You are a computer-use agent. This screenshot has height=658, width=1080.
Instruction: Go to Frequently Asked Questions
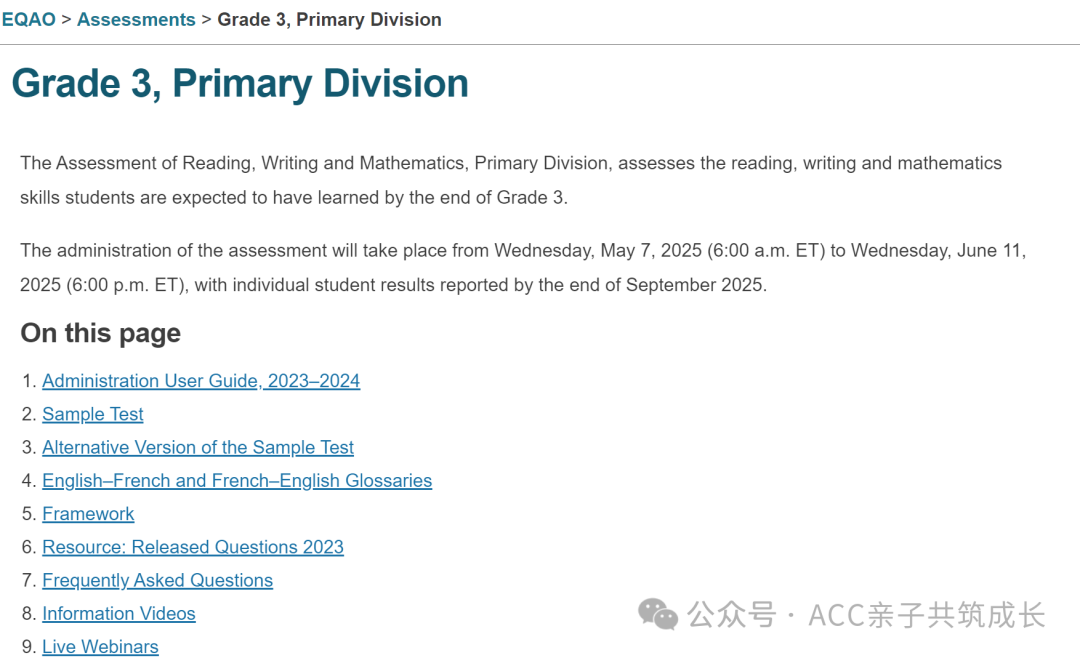pos(157,580)
